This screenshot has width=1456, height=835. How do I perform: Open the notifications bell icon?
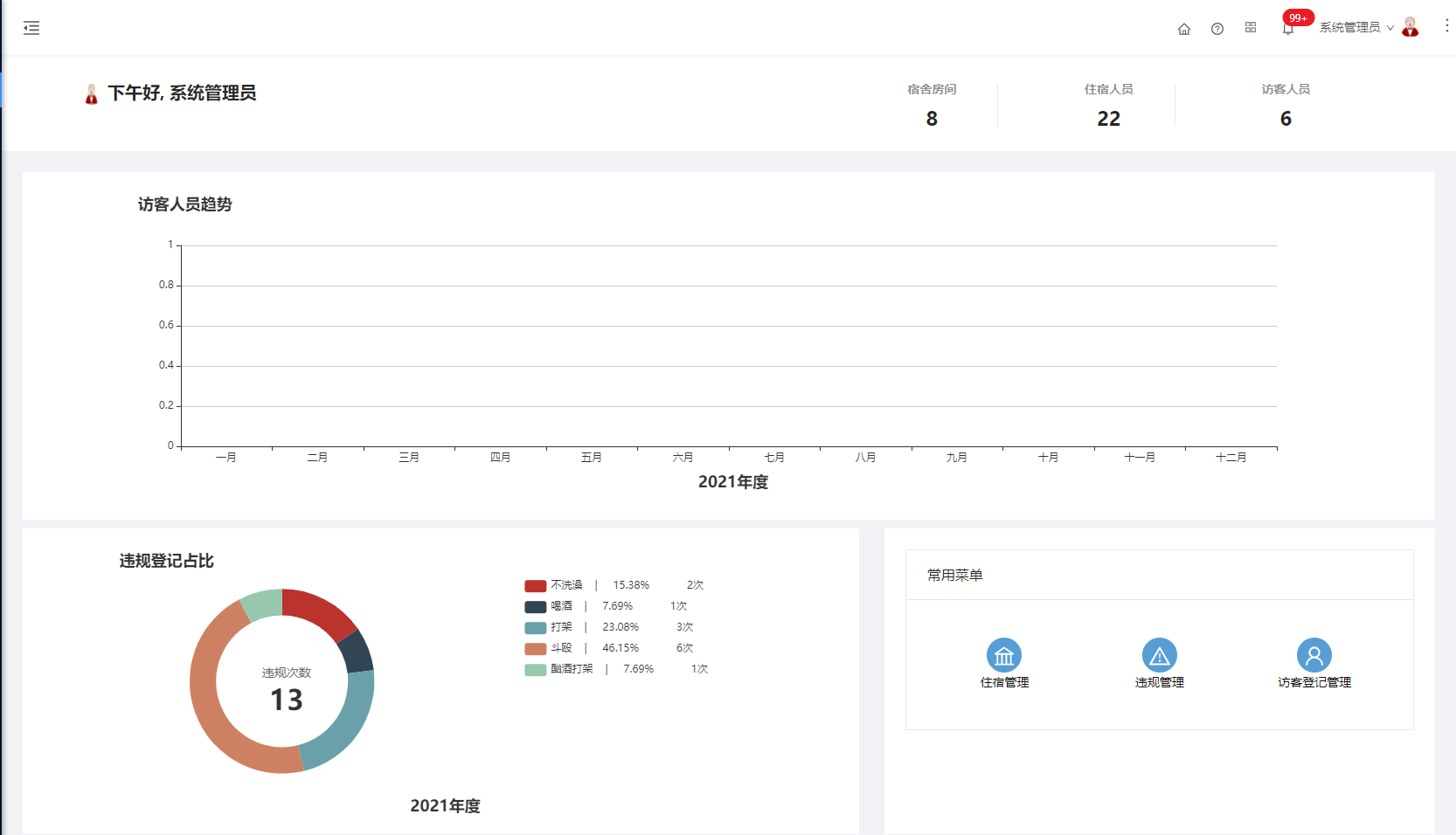click(1288, 29)
